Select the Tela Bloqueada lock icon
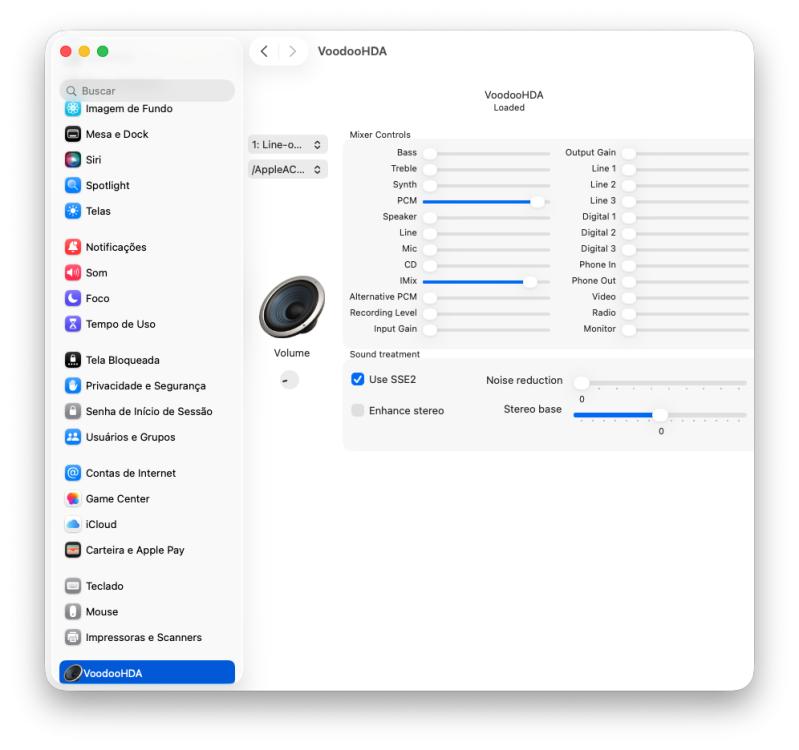The image size is (799, 750). tap(73, 360)
